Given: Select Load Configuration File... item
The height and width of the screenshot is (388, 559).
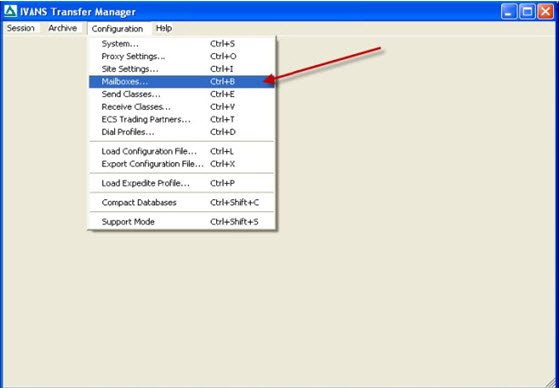Looking at the screenshot, I should coord(182,151).
